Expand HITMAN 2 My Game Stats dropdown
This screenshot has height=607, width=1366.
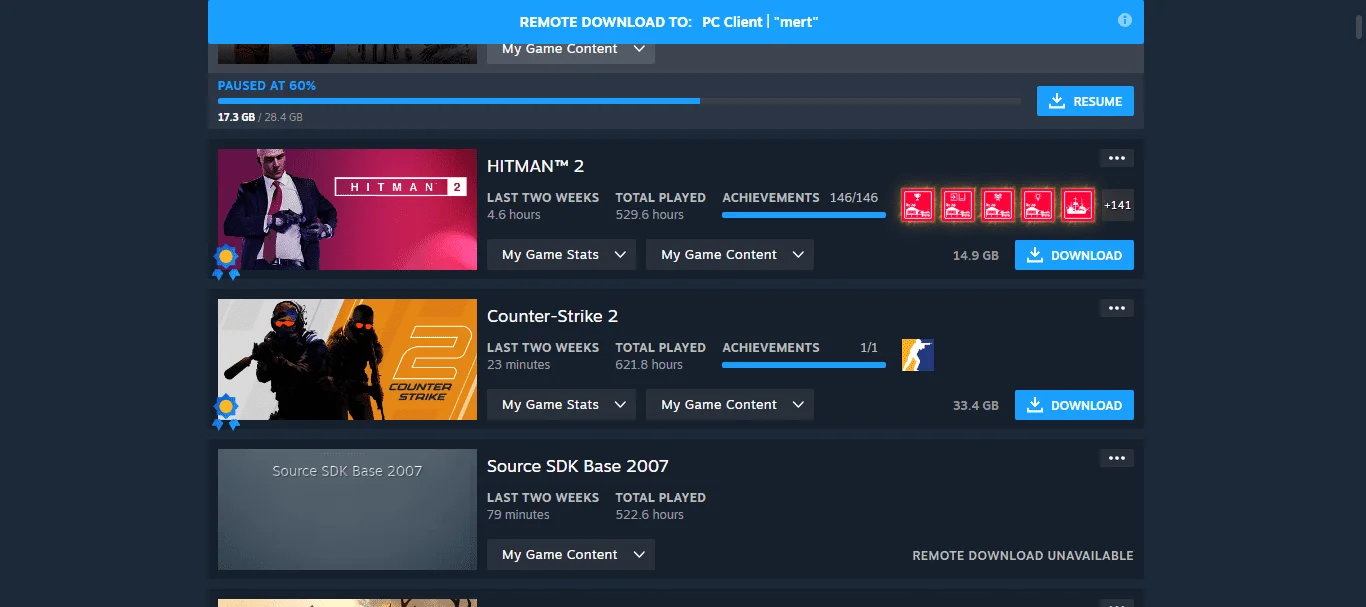[562, 255]
